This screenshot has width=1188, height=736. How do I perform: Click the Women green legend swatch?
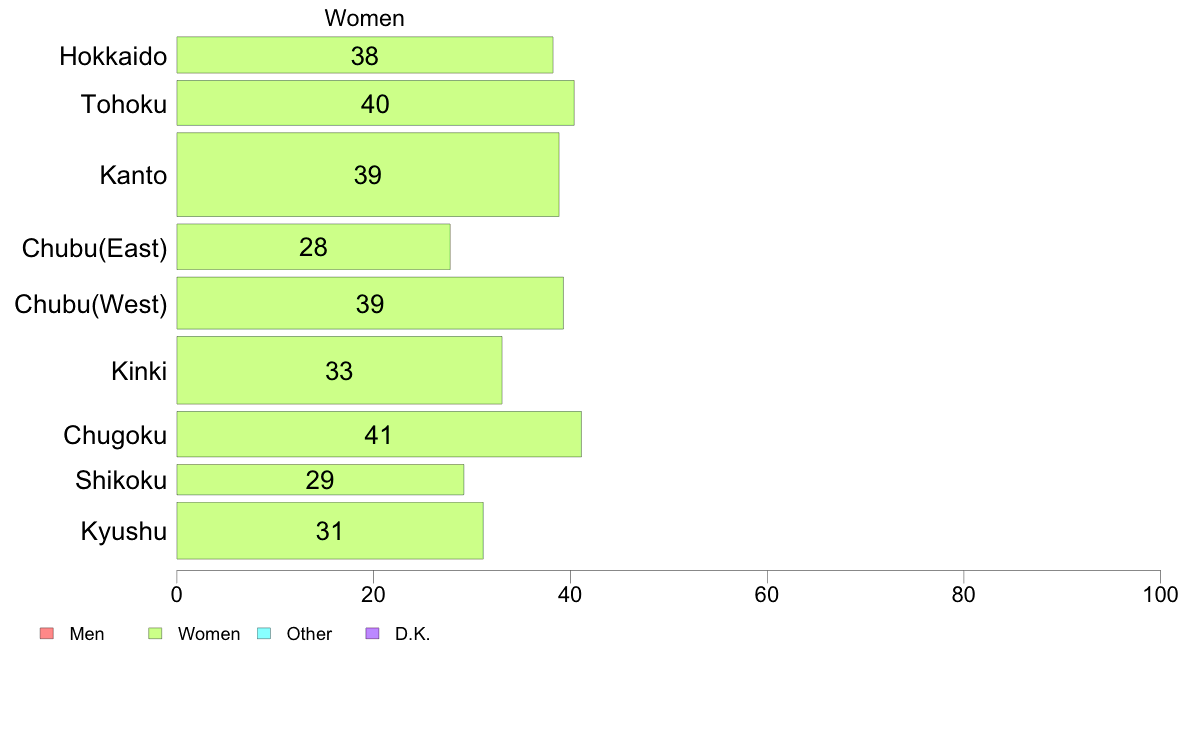[x=155, y=633]
